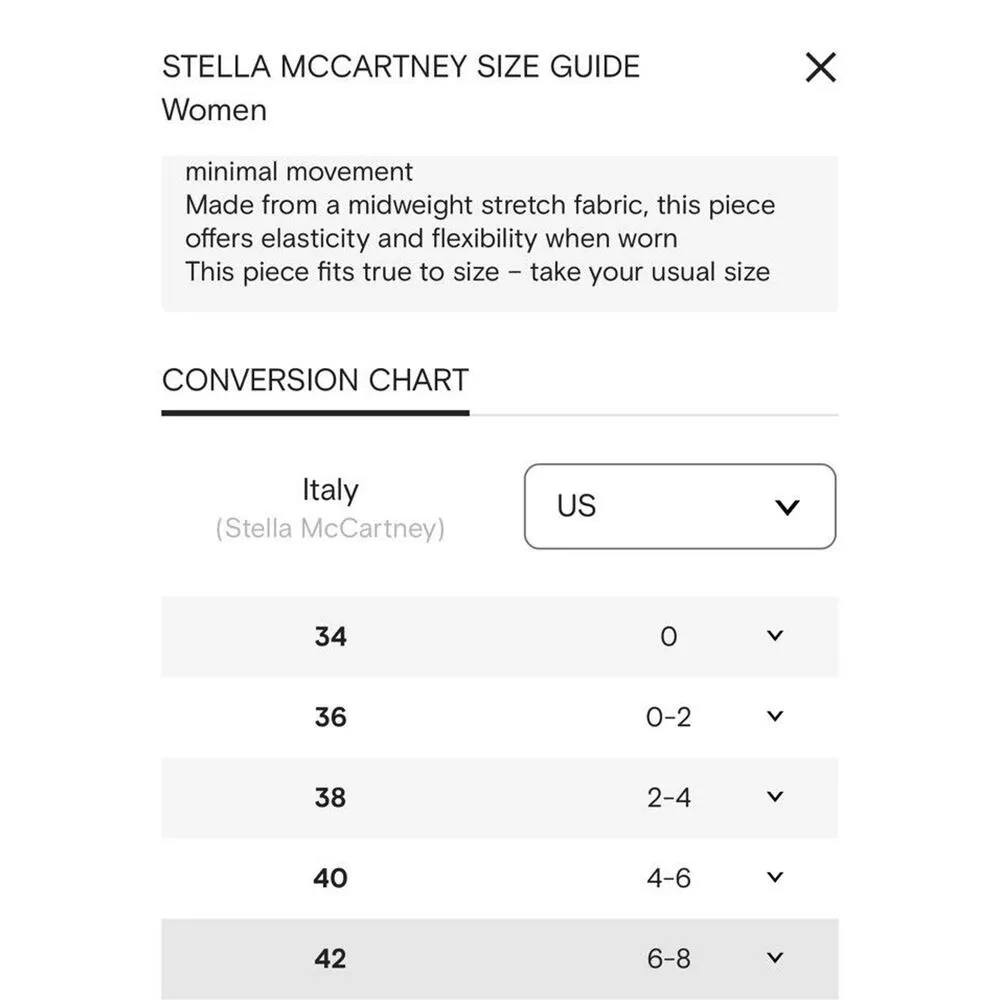Image resolution: width=1000 pixels, height=1000 pixels.
Task: Expand the size 38 row chevron
Action: point(774,797)
